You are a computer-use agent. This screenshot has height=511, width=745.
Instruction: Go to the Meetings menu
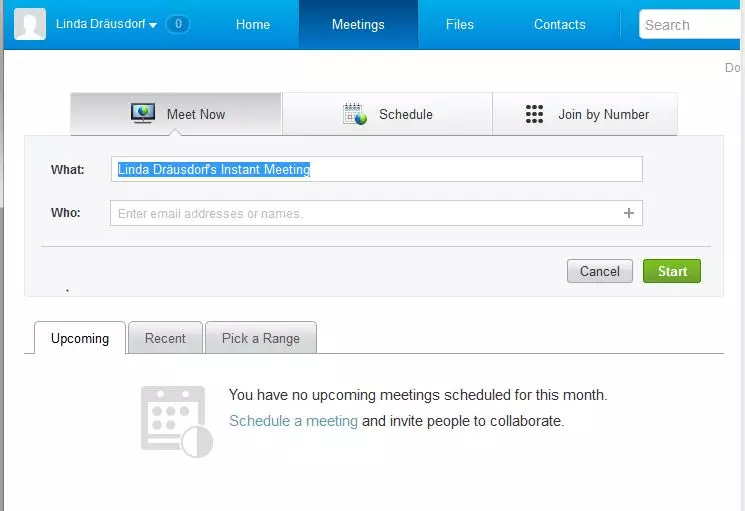pyautogui.click(x=358, y=24)
